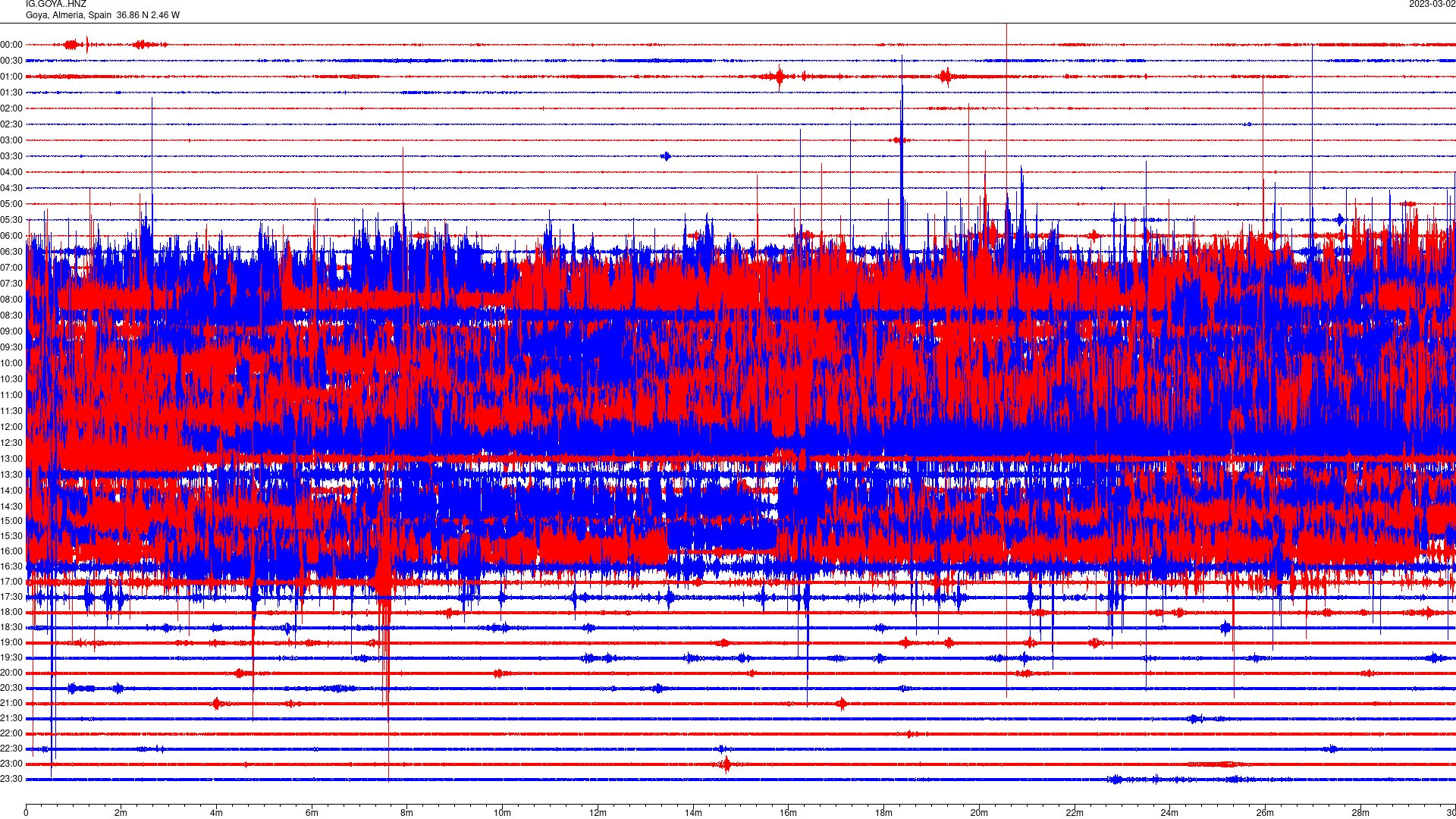This screenshot has height=819, width=1456.
Task: Select the 07:00 time row label
Action: pos(11,268)
